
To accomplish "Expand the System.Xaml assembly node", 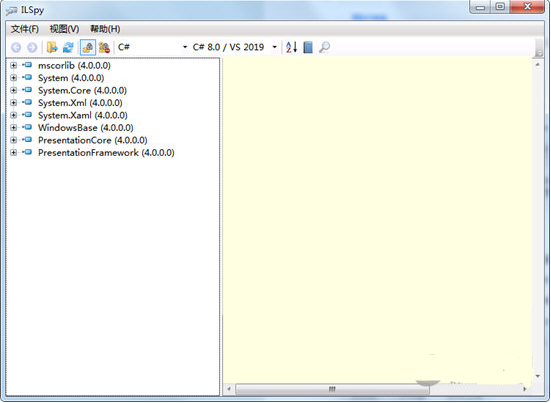I will coord(14,115).
